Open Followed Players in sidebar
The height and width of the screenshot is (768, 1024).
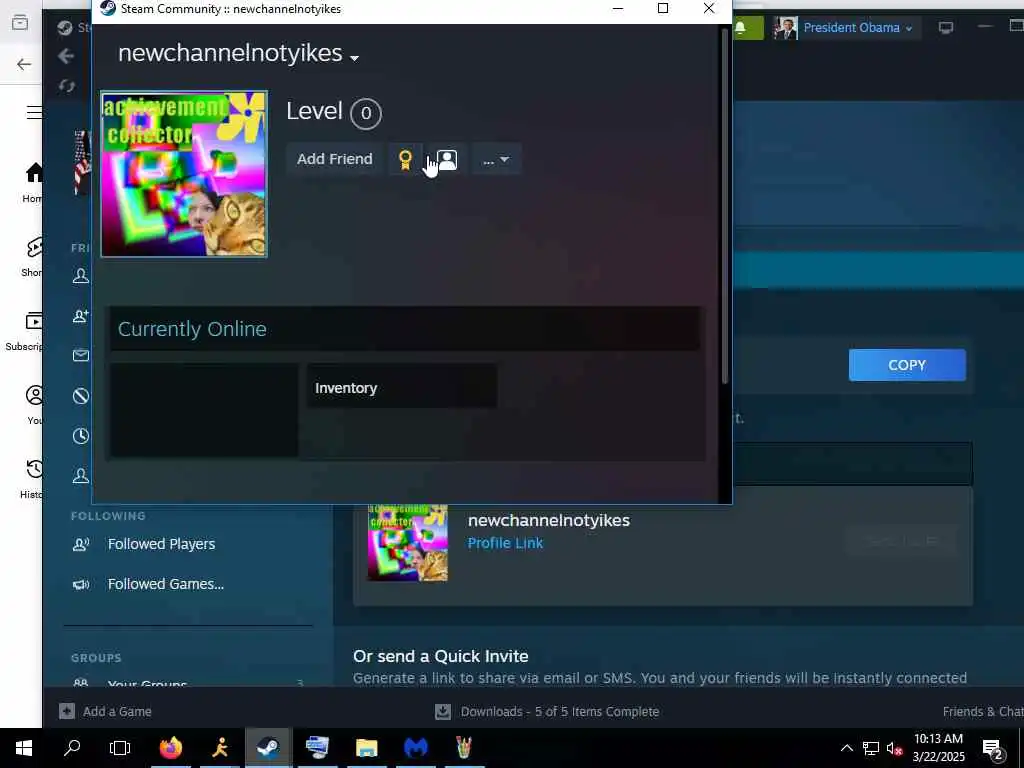point(161,544)
